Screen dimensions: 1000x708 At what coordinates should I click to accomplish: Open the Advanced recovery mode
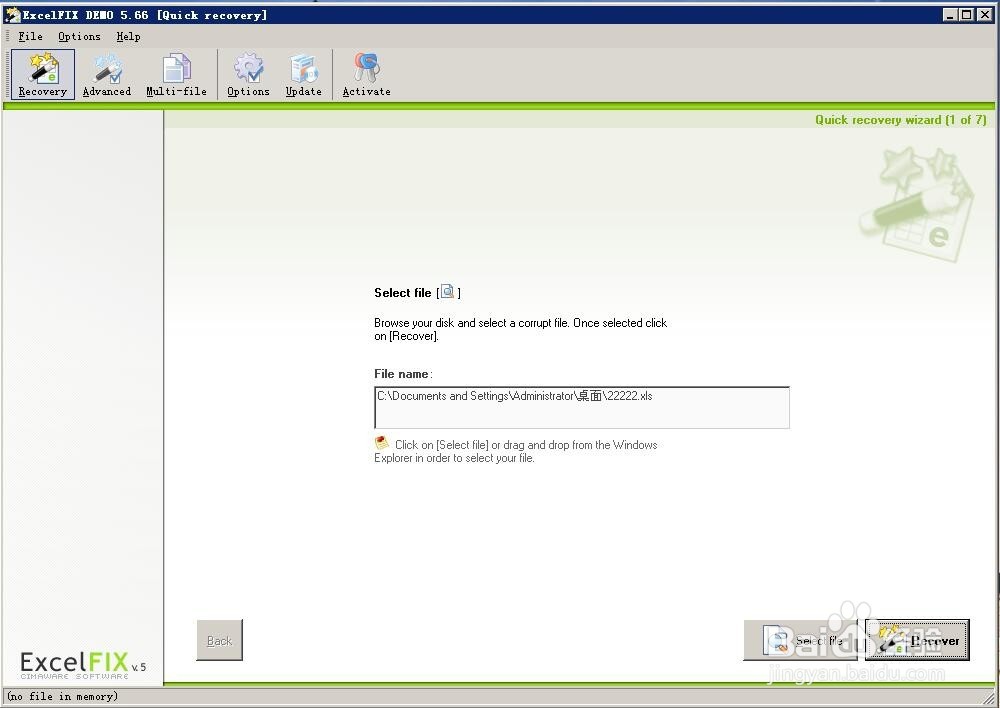[x=107, y=74]
